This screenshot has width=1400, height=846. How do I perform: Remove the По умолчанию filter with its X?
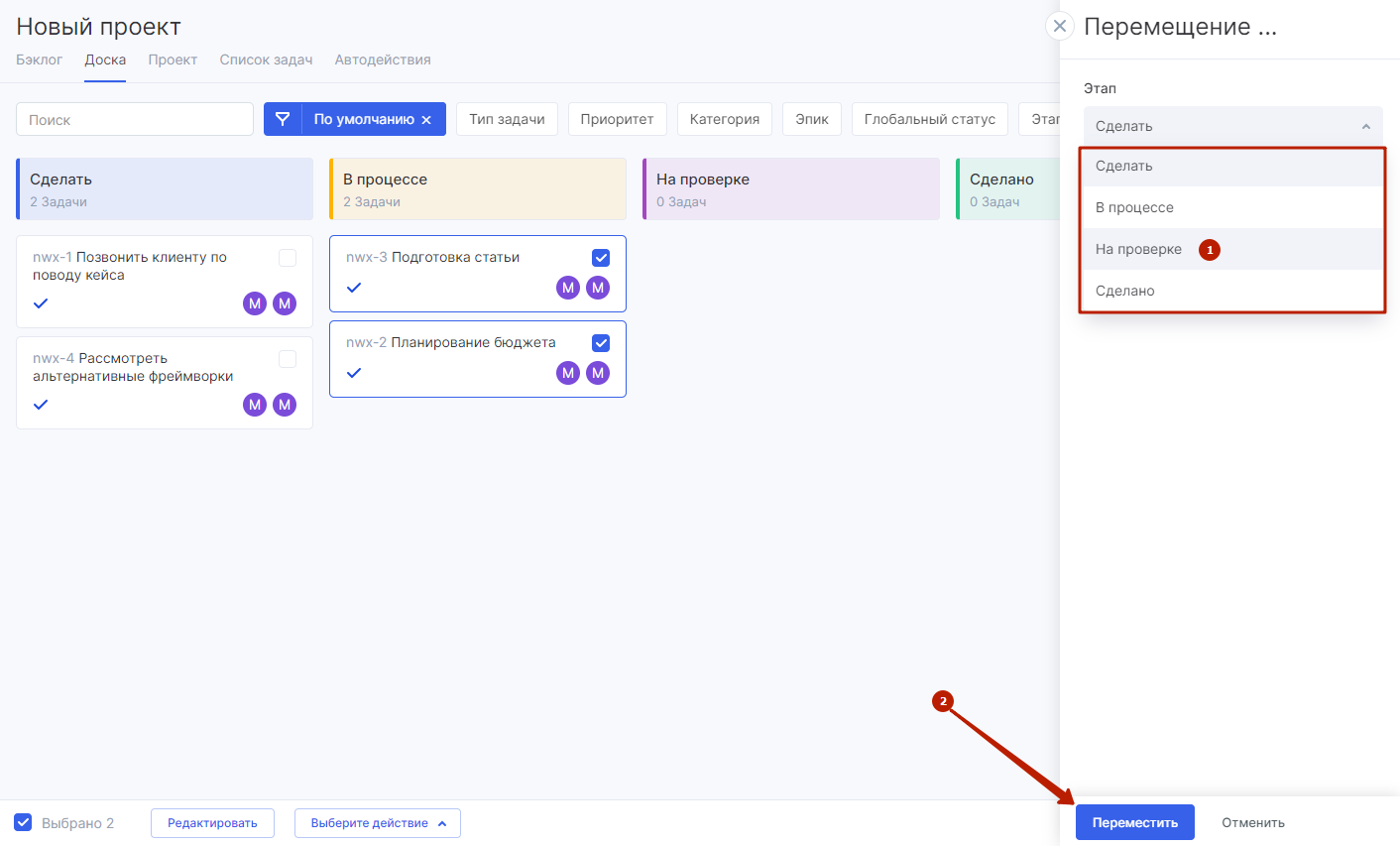426,120
